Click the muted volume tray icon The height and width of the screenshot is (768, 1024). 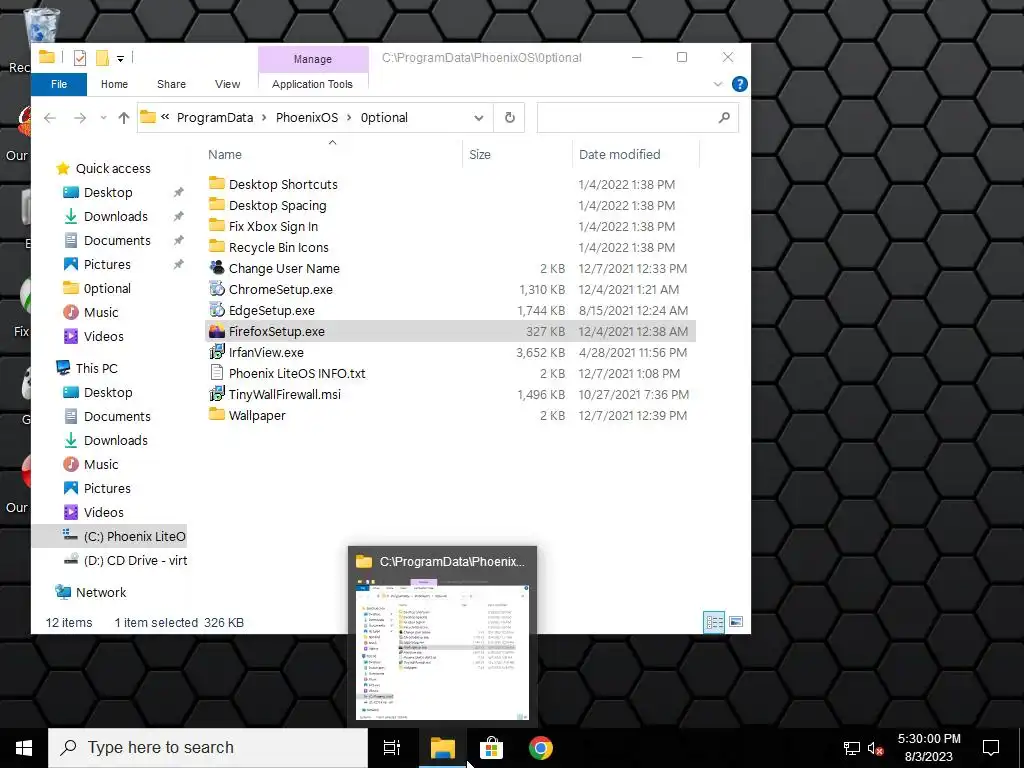(875, 748)
